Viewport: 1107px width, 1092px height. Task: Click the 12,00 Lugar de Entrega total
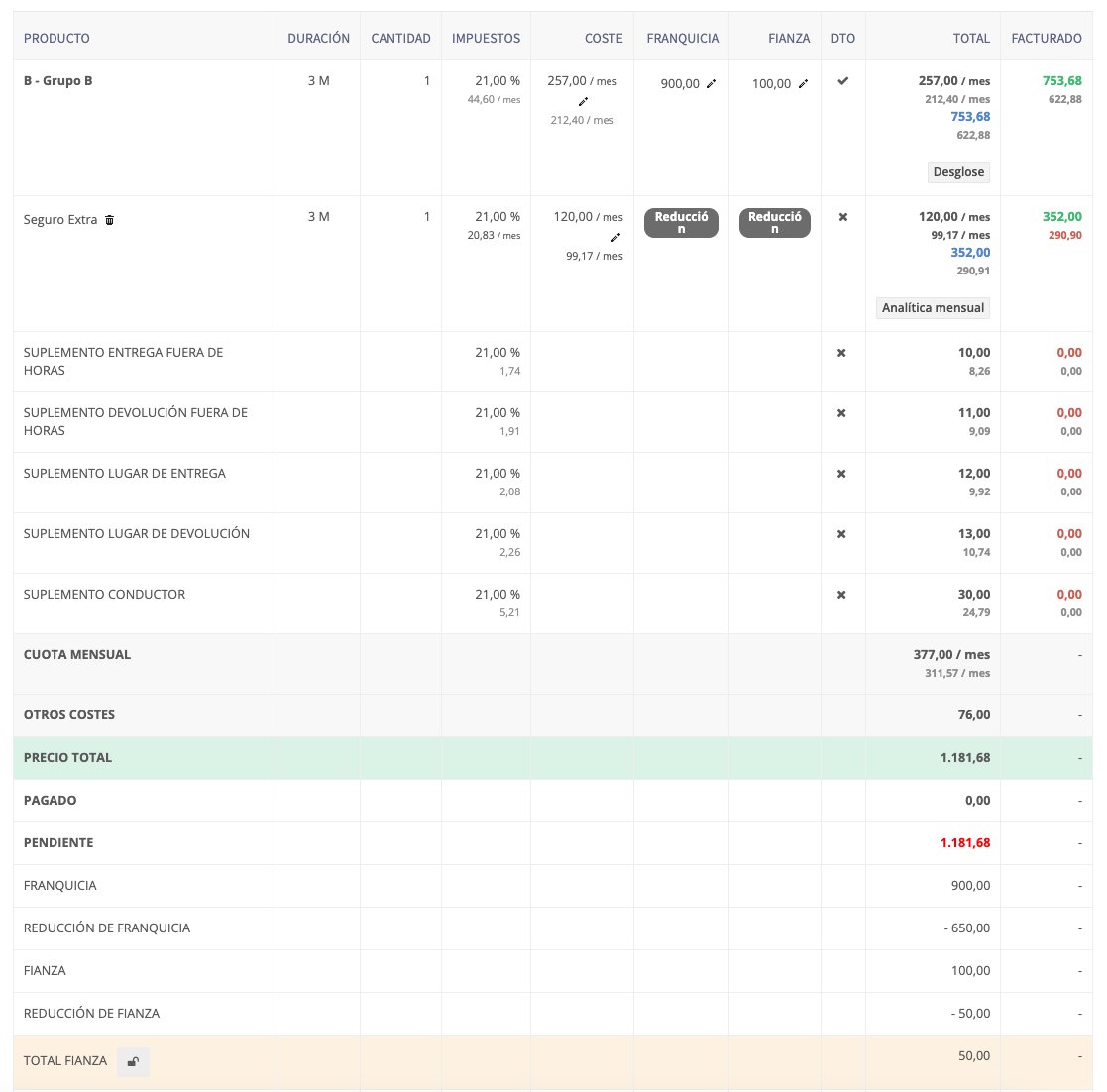pyautogui.click(x=974, y=473)
